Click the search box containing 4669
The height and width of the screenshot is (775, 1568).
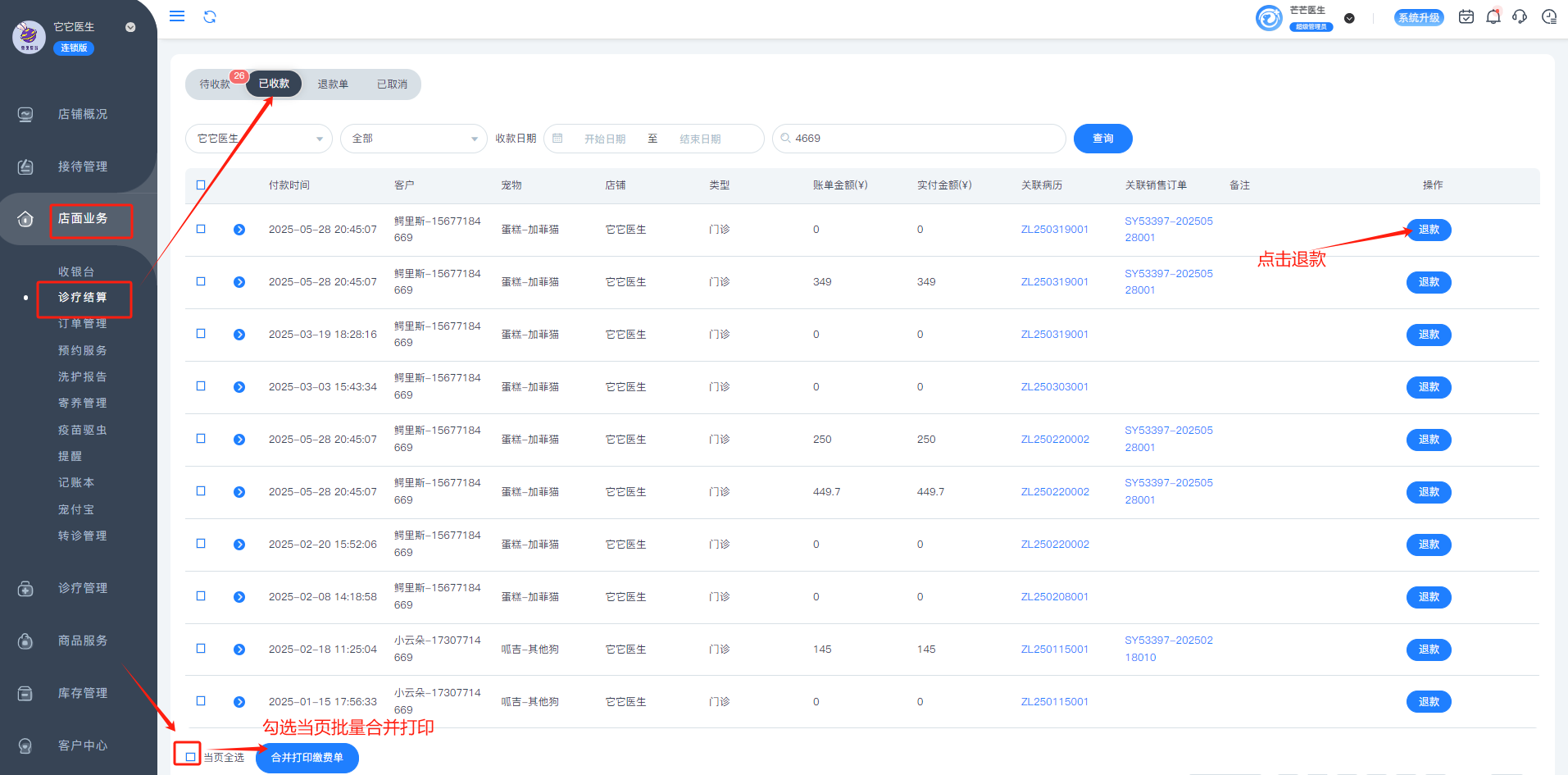coord(919,139)
